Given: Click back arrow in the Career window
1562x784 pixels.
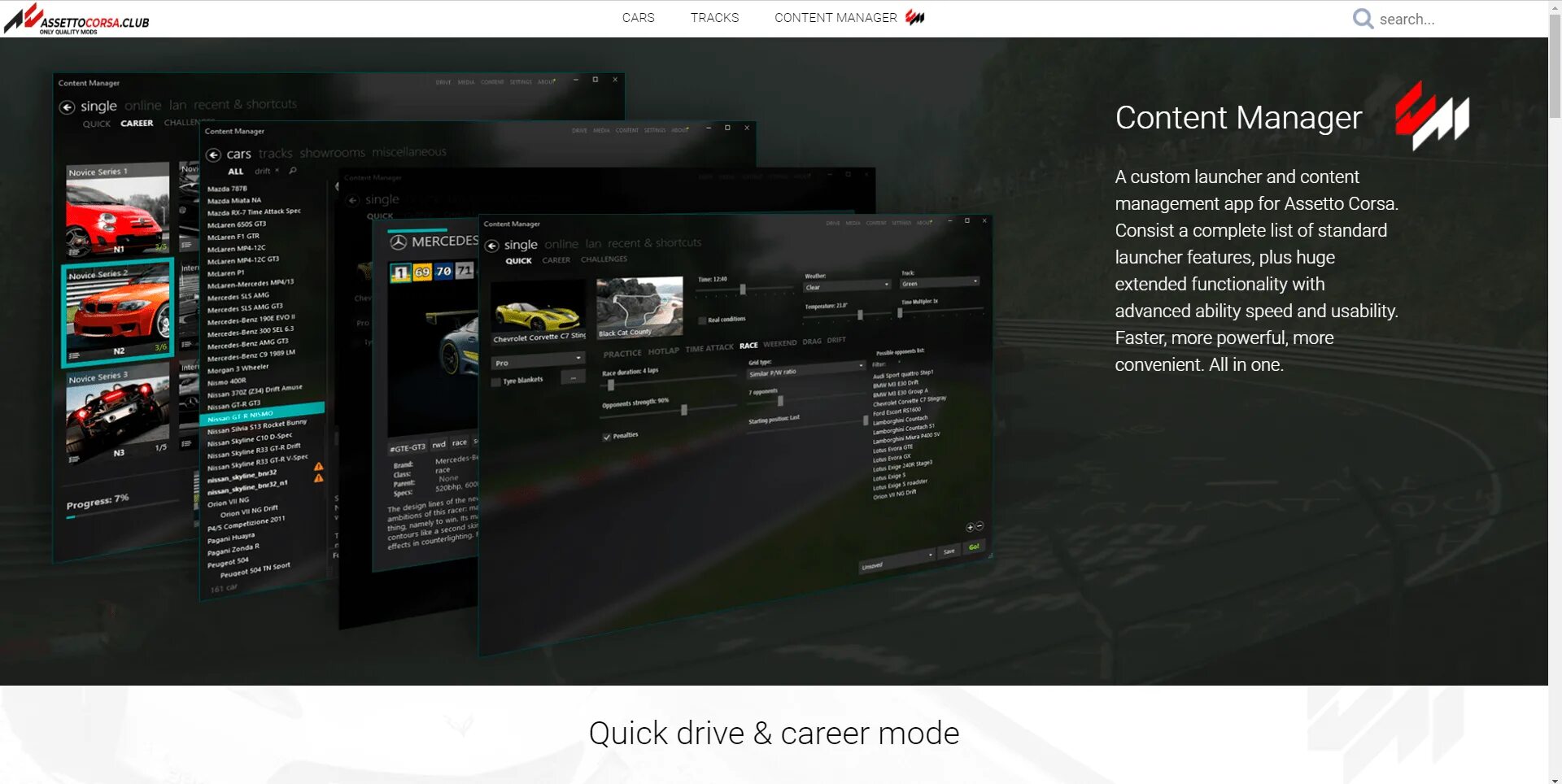Looking at the screenshot, I should click(67, 107).
